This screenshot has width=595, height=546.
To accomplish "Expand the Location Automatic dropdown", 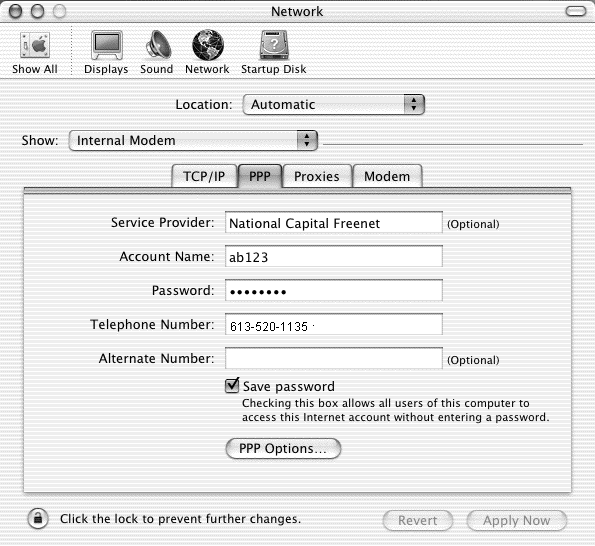I will 333,104.
